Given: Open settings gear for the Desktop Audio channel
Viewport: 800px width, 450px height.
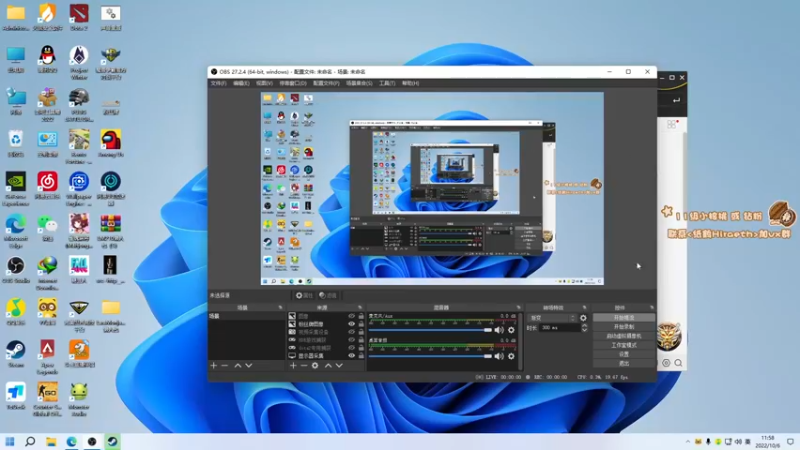Looking at the screenshot, I should click(x=511, y=356).
